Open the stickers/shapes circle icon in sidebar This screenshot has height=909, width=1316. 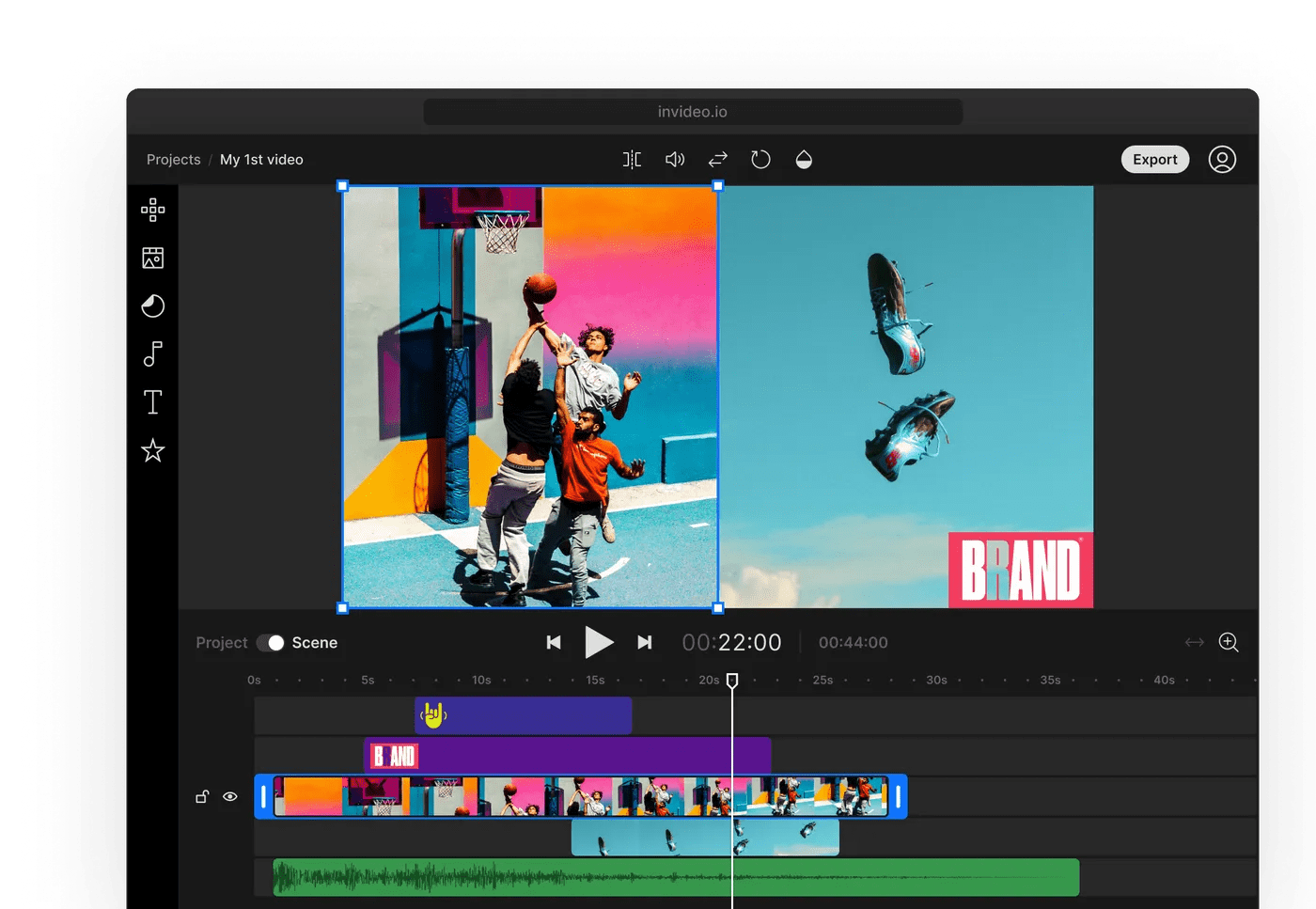[153, 306]
